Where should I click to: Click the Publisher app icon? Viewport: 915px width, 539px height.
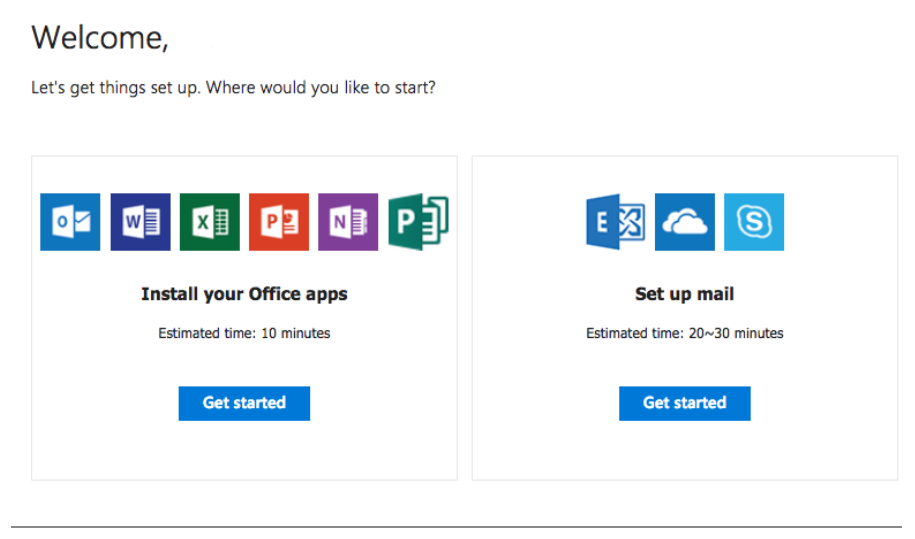(418, 222)
